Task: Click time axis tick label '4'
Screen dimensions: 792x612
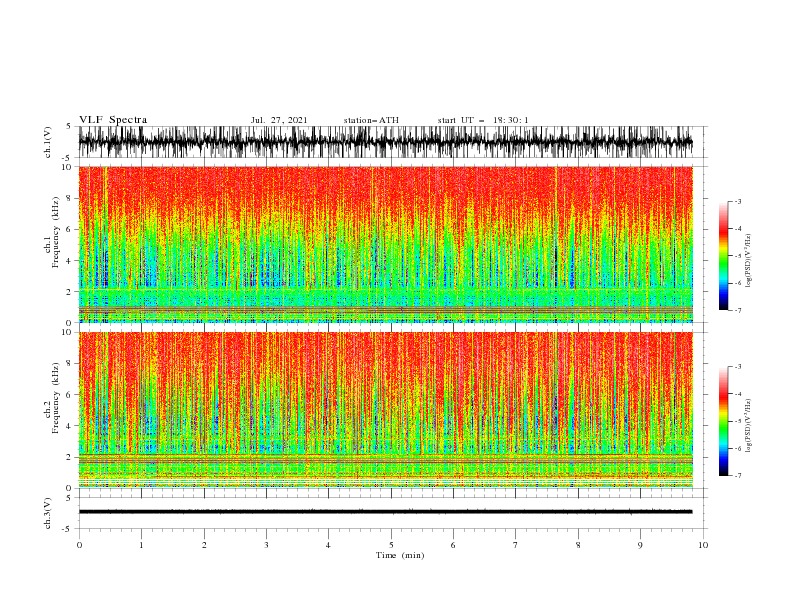Action: [329, 545]
